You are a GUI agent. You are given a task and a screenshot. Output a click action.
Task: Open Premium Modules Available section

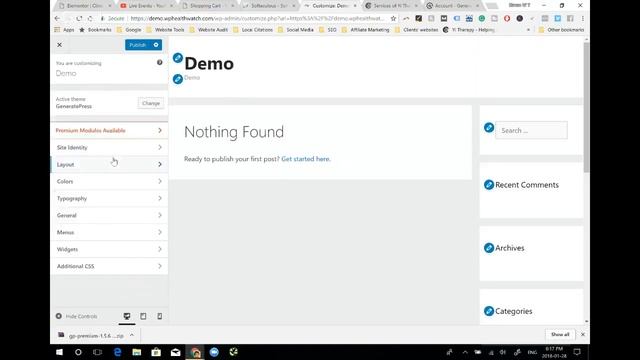[x=109, y=131]
